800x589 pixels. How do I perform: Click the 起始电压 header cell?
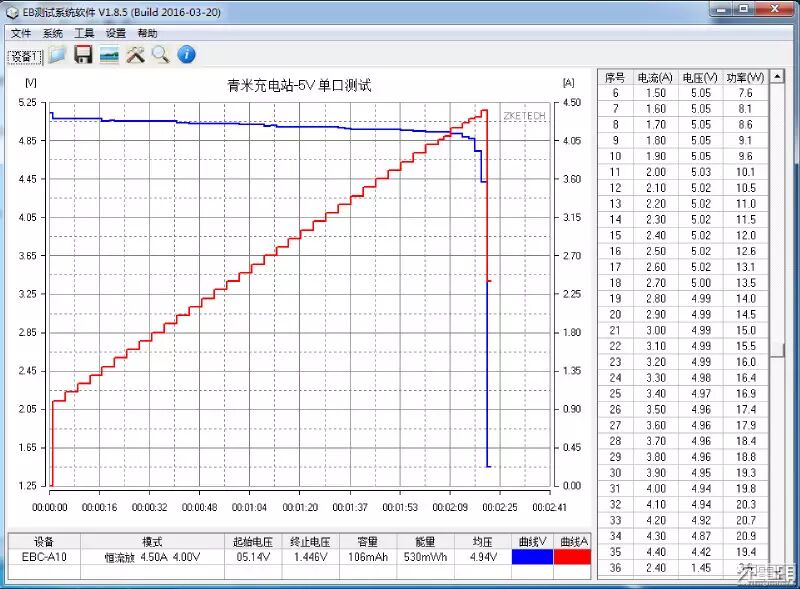click(x=253, y=542)
